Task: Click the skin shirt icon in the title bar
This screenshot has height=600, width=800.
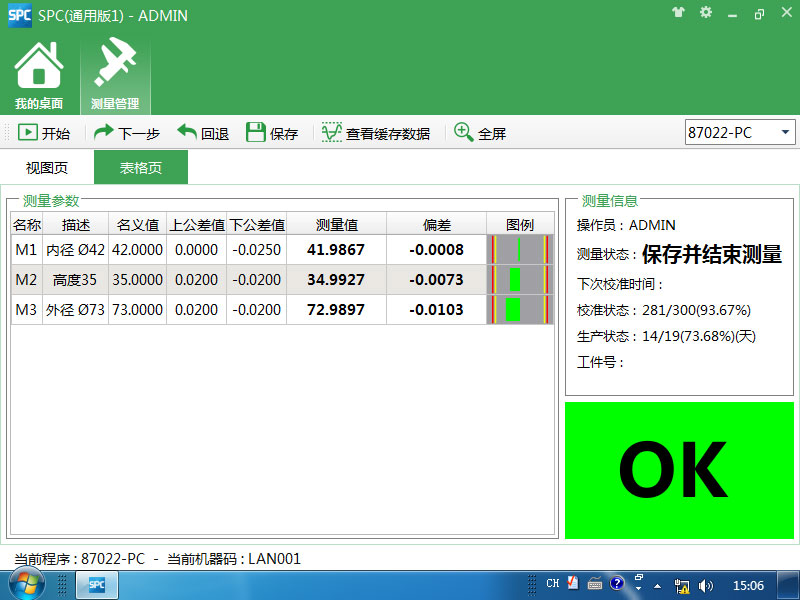Action: coord(678,12)
